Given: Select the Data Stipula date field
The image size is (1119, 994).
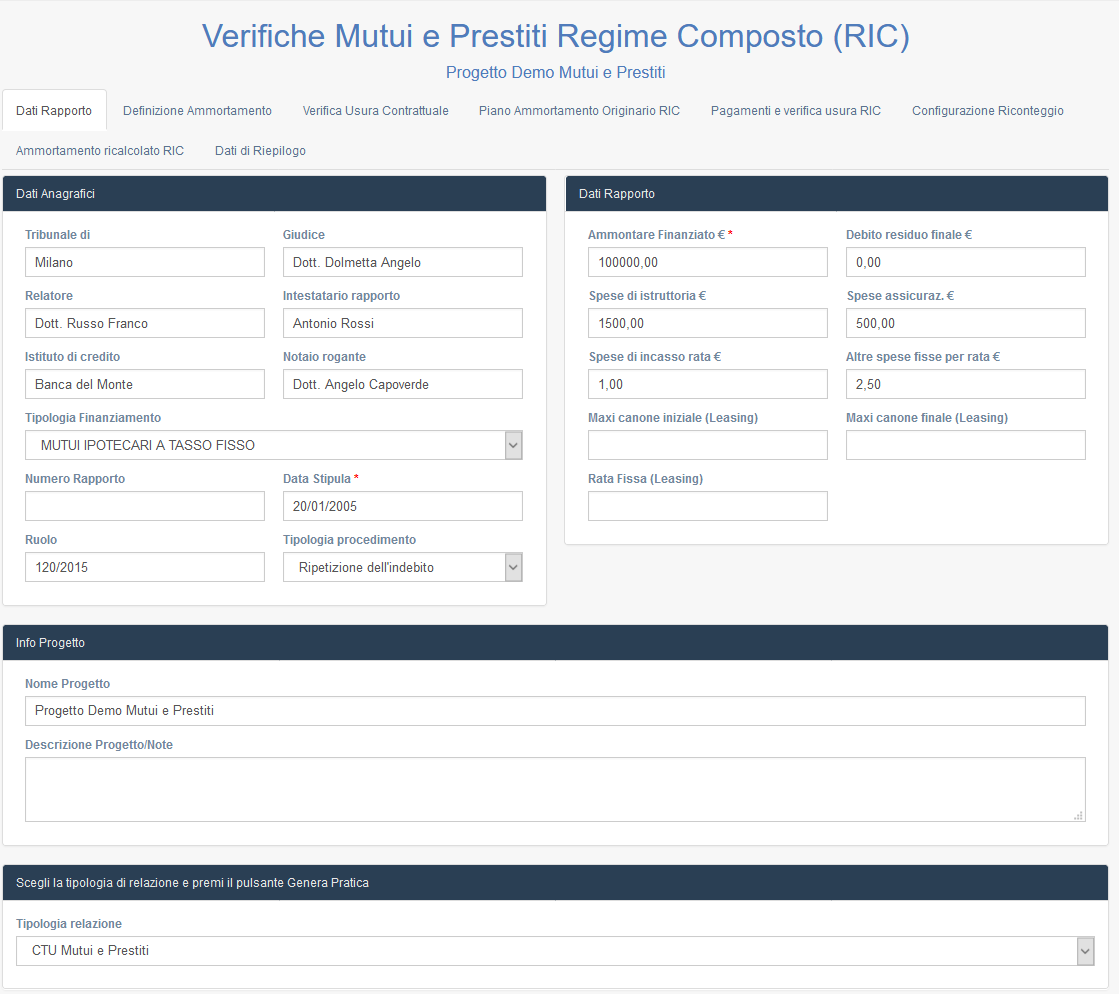Looking at the screenshot, I should point(402,506).
